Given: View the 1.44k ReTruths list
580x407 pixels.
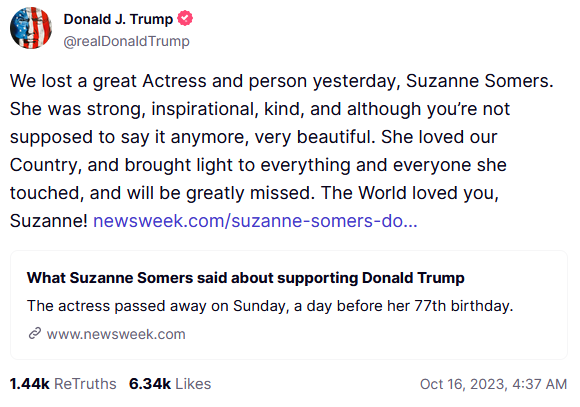Looking at the screenshot, I should [x=63, y=384].
